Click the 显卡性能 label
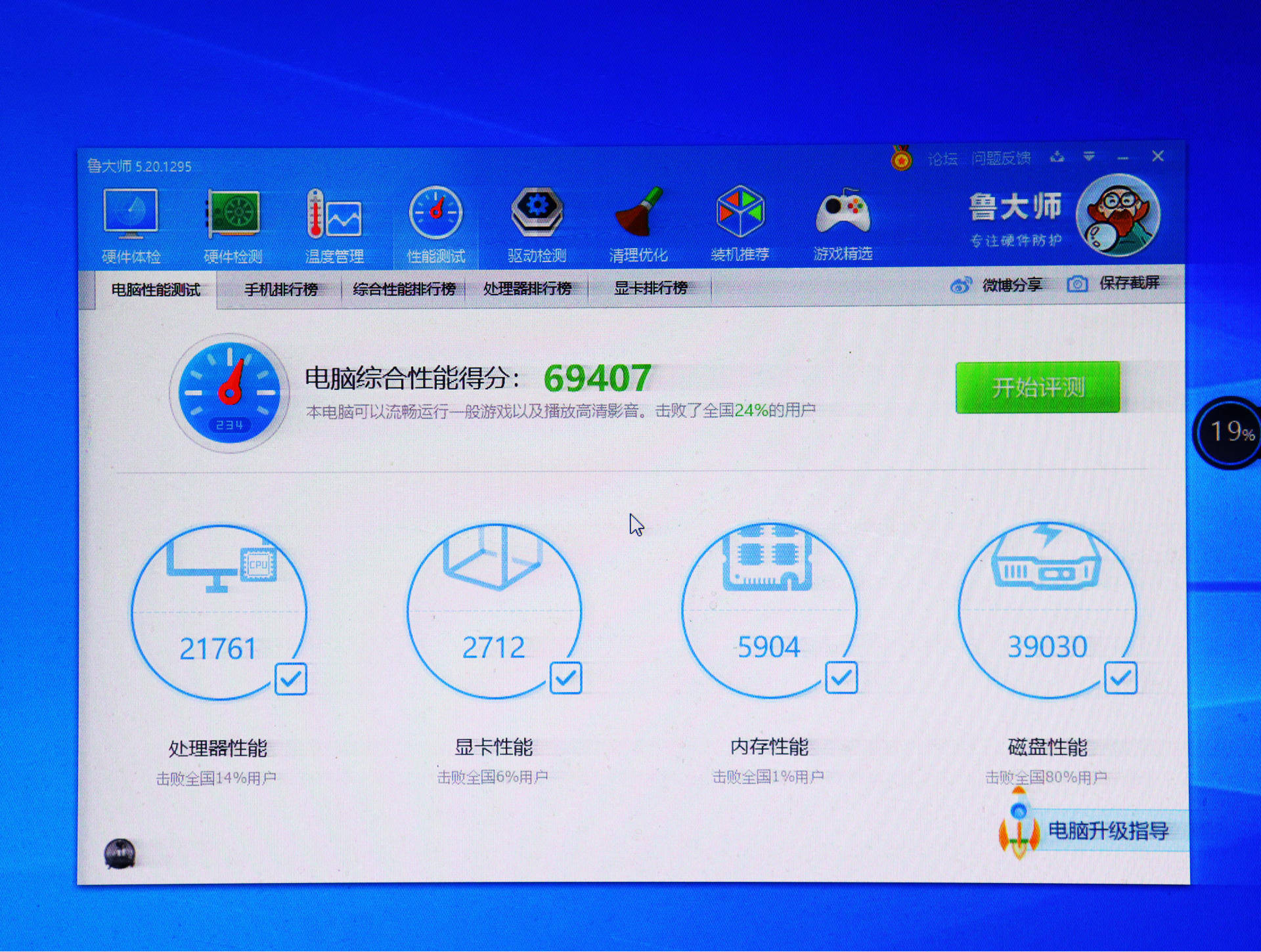The height and width of the screenshot is (952, 1261). pos(494,747)
